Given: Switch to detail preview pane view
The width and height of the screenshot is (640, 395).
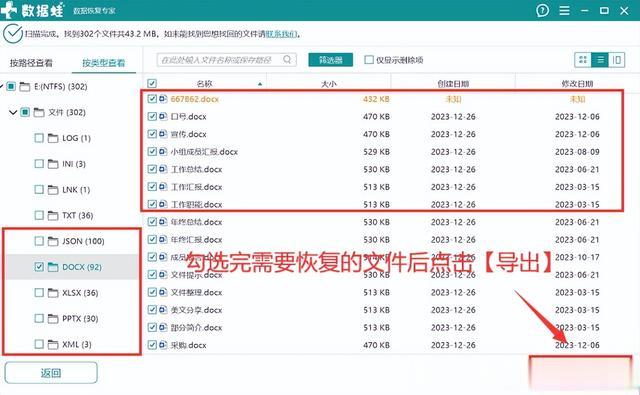Looking at the screenshot, I should click(x=617, y=60).
